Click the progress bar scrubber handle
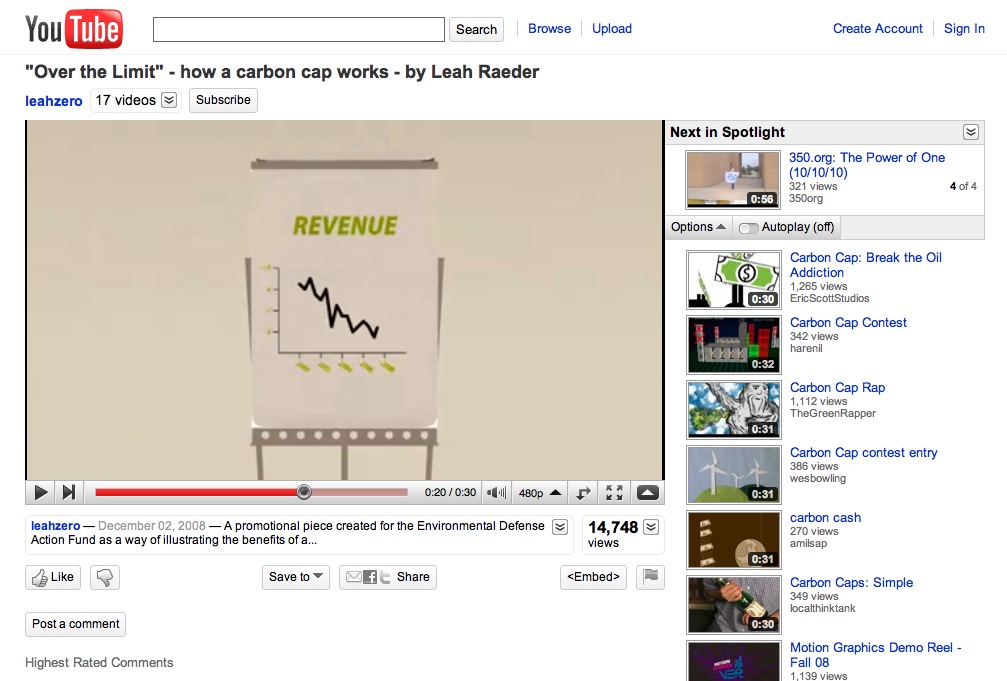The width and height of the screenshot is (1007, 681). 304,493
